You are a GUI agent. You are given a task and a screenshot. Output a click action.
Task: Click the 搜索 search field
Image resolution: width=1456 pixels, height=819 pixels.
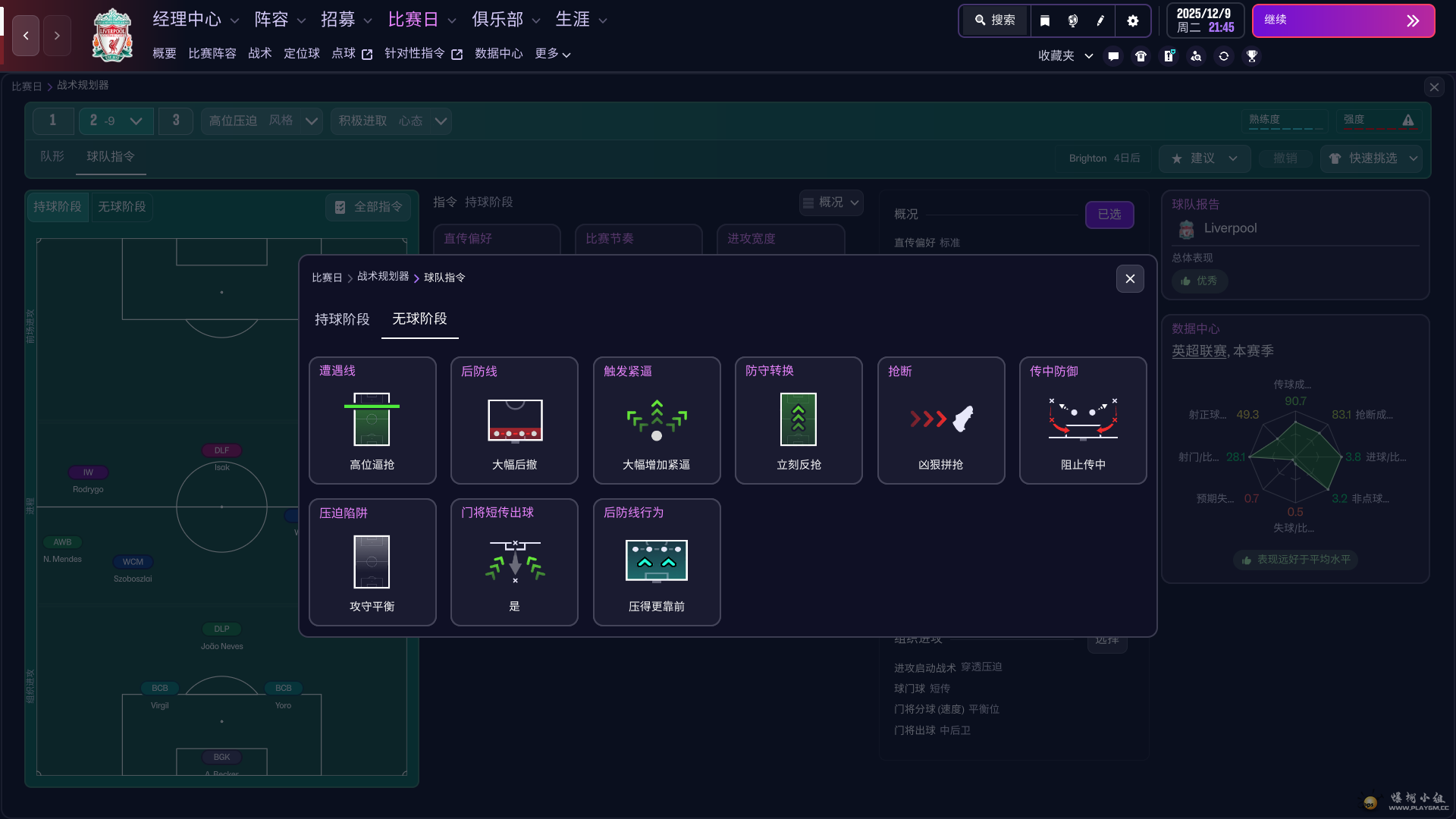click(x=995, y=20)
